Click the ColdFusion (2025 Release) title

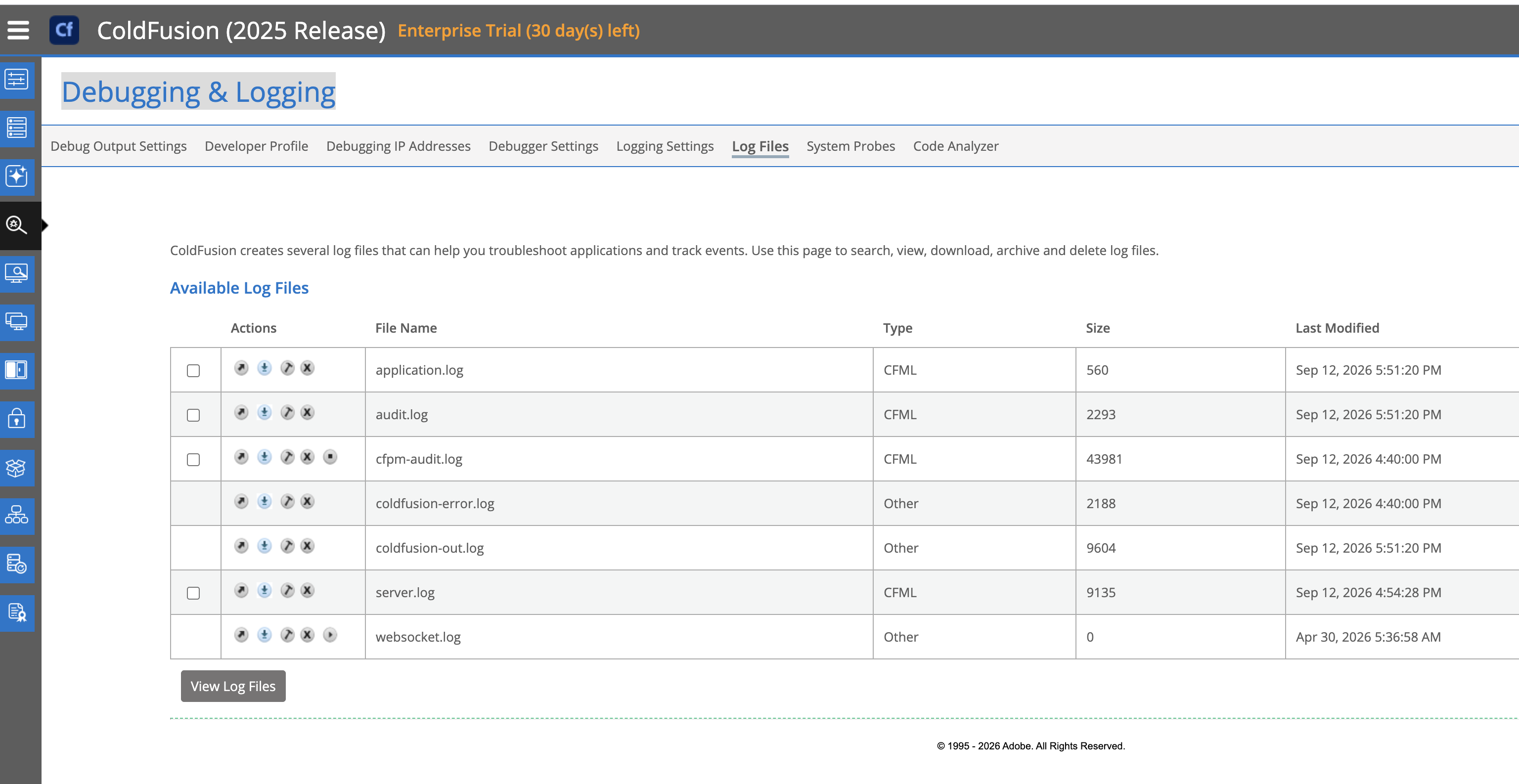click(x=241, y=31)
